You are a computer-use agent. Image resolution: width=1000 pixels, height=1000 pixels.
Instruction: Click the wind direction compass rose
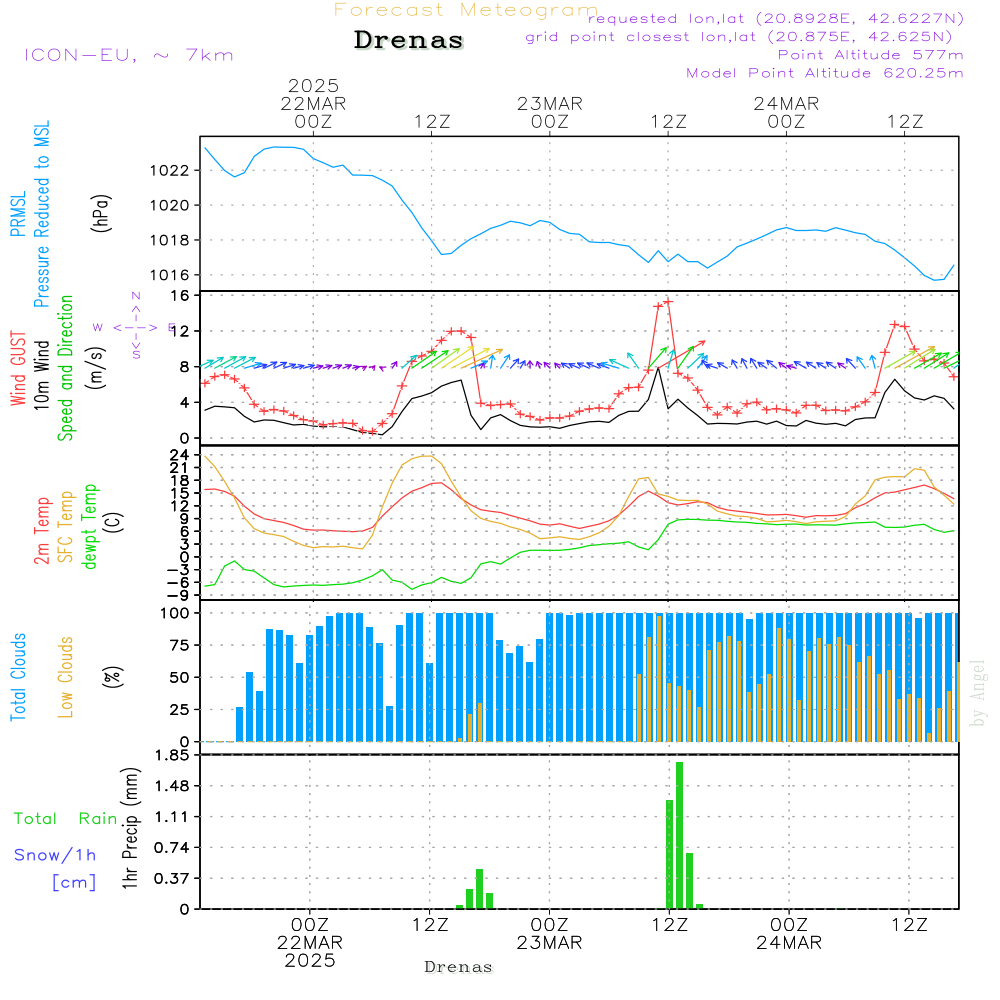(x=136, y=327)
